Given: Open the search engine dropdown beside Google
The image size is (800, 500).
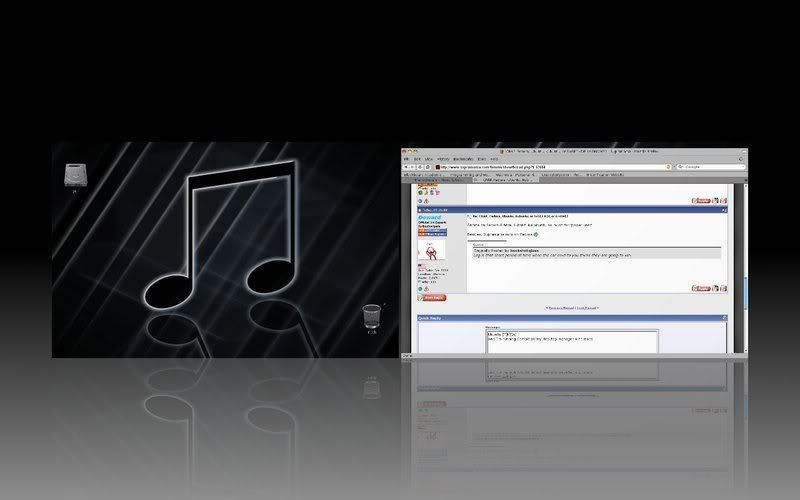Looking at the screenshot, I should coord(681,167).
